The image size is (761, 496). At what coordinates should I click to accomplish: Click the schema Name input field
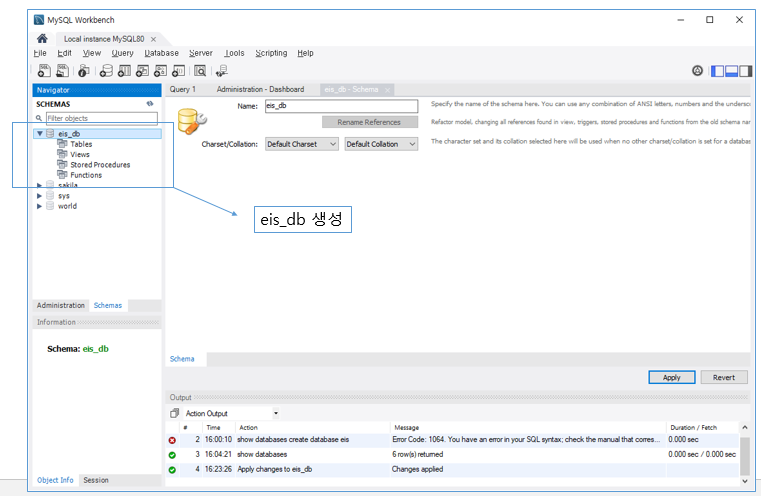(x=342, y=106)
